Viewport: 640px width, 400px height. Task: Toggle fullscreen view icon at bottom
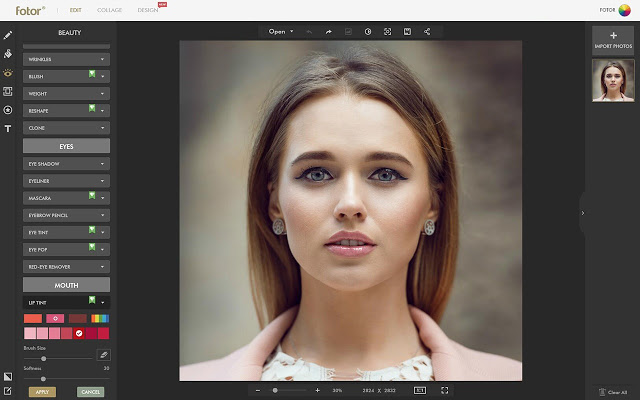pyautogui.click(x=445, y=391)
